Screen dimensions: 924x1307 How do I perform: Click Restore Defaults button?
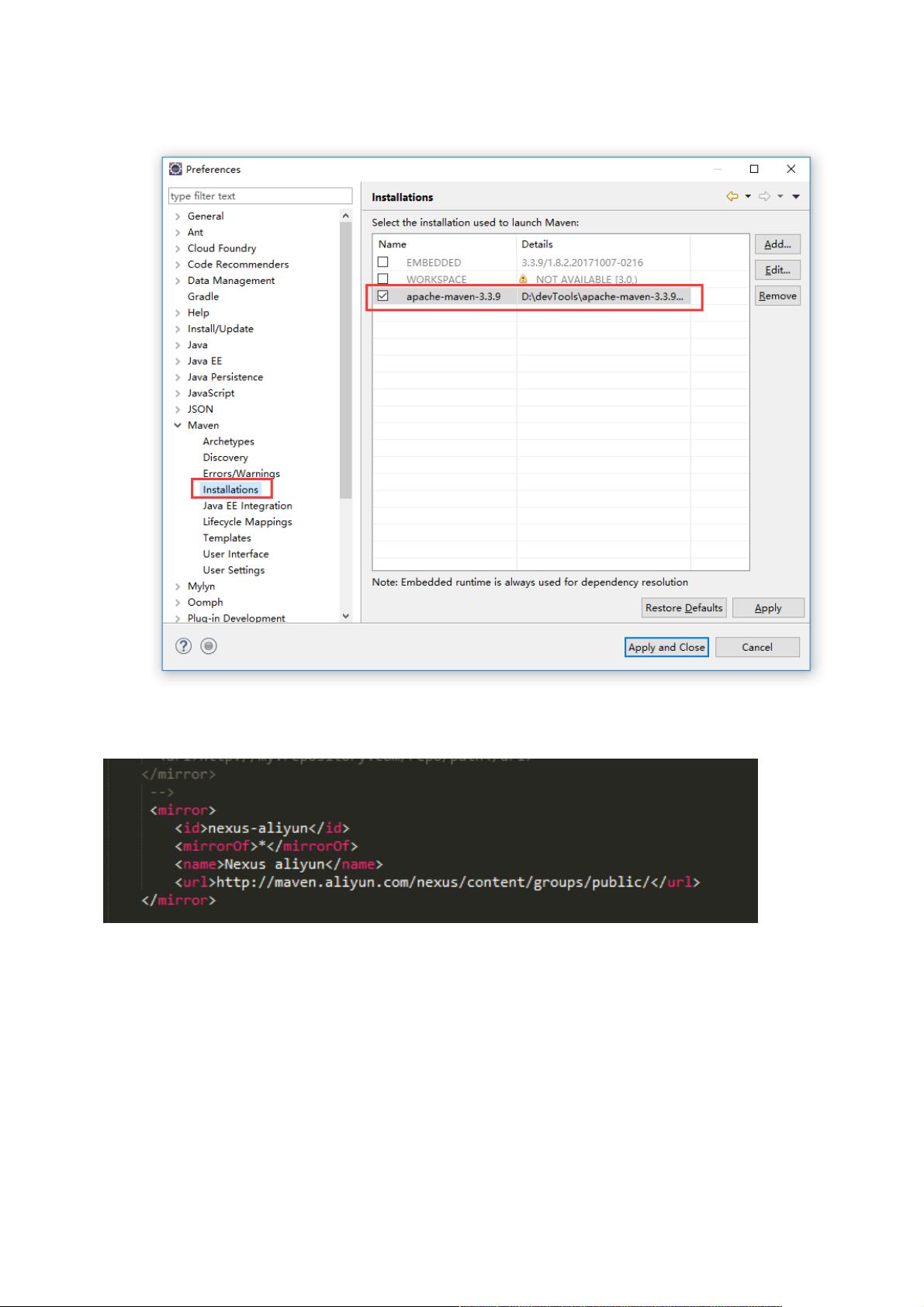(683, 608)
